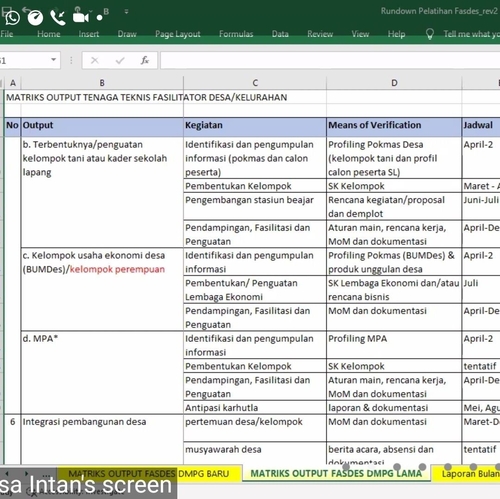Image resolution: width=500 pixels, height=499 pixels.
Task: Open sheet tab MATRIKS OUTPUT FASDES DMPG LAMA
Action: click(x=336, y=473)
